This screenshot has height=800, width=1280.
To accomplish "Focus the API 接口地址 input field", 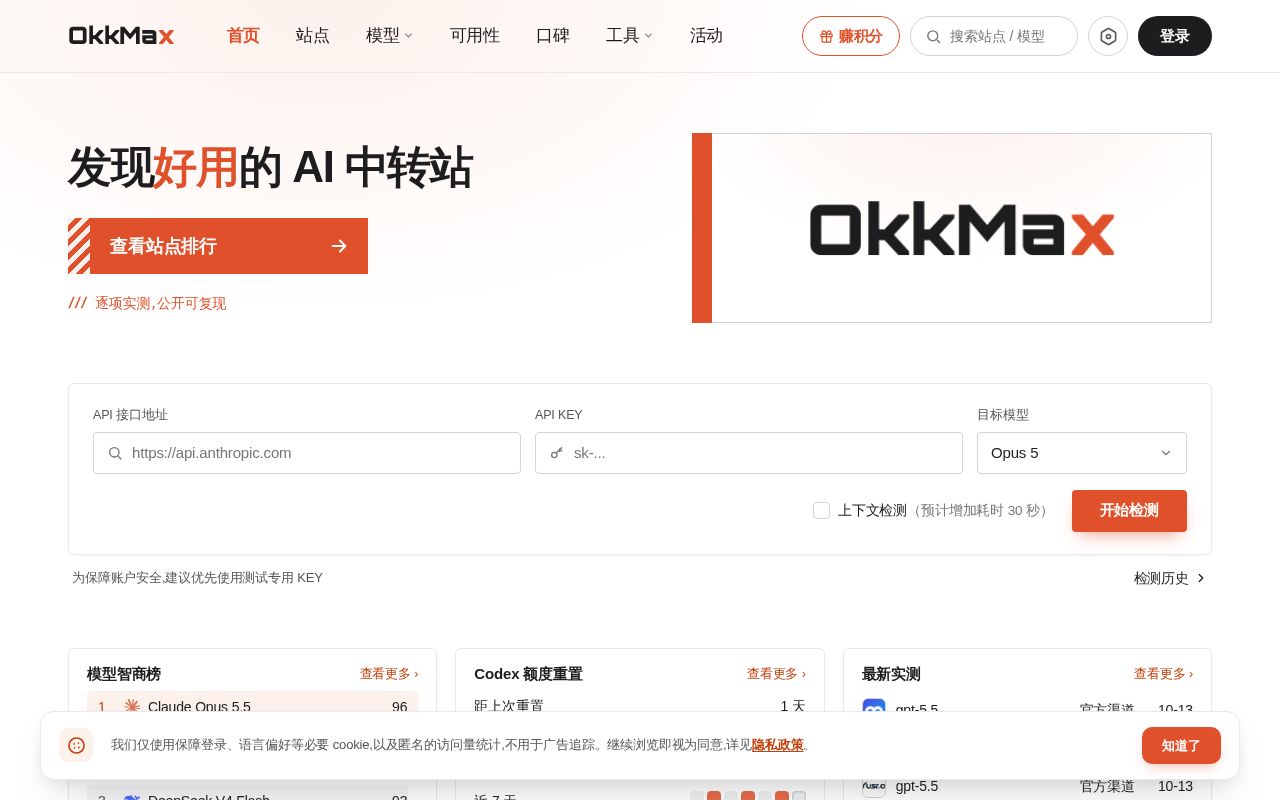I will 307,453.
